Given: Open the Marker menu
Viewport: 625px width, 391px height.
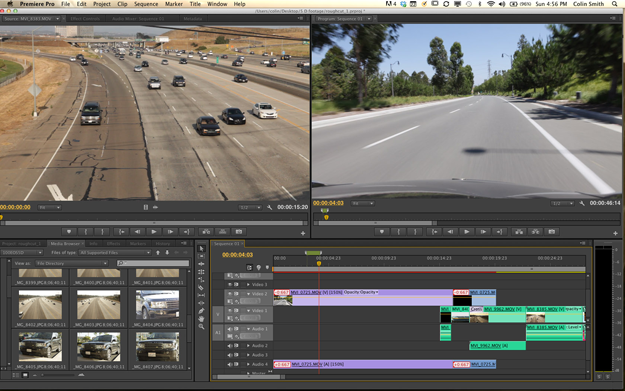Looking at the screenshot, I should [174, 4].
